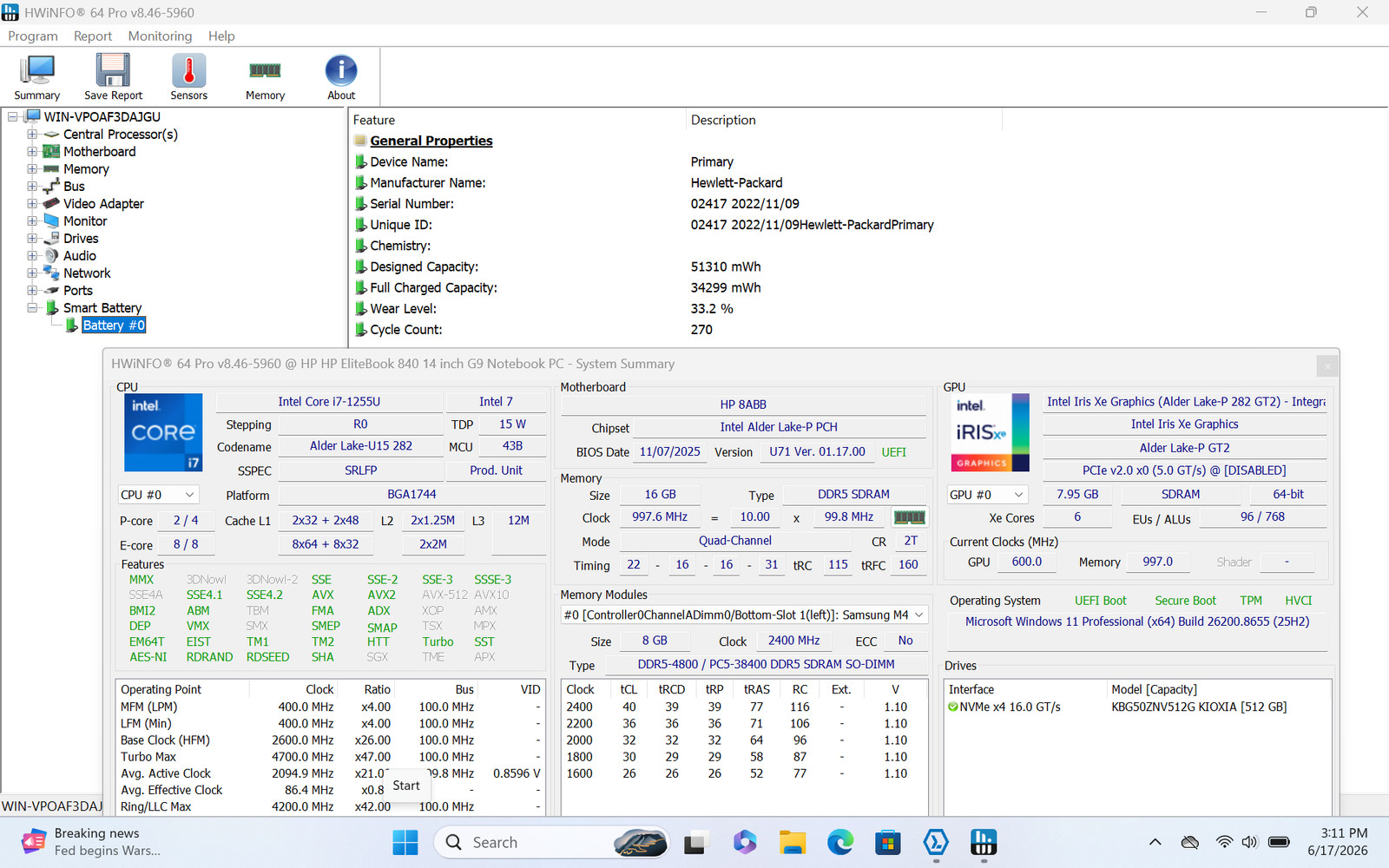Open Microsoft Store from taskbar

(x=887, y=842)
